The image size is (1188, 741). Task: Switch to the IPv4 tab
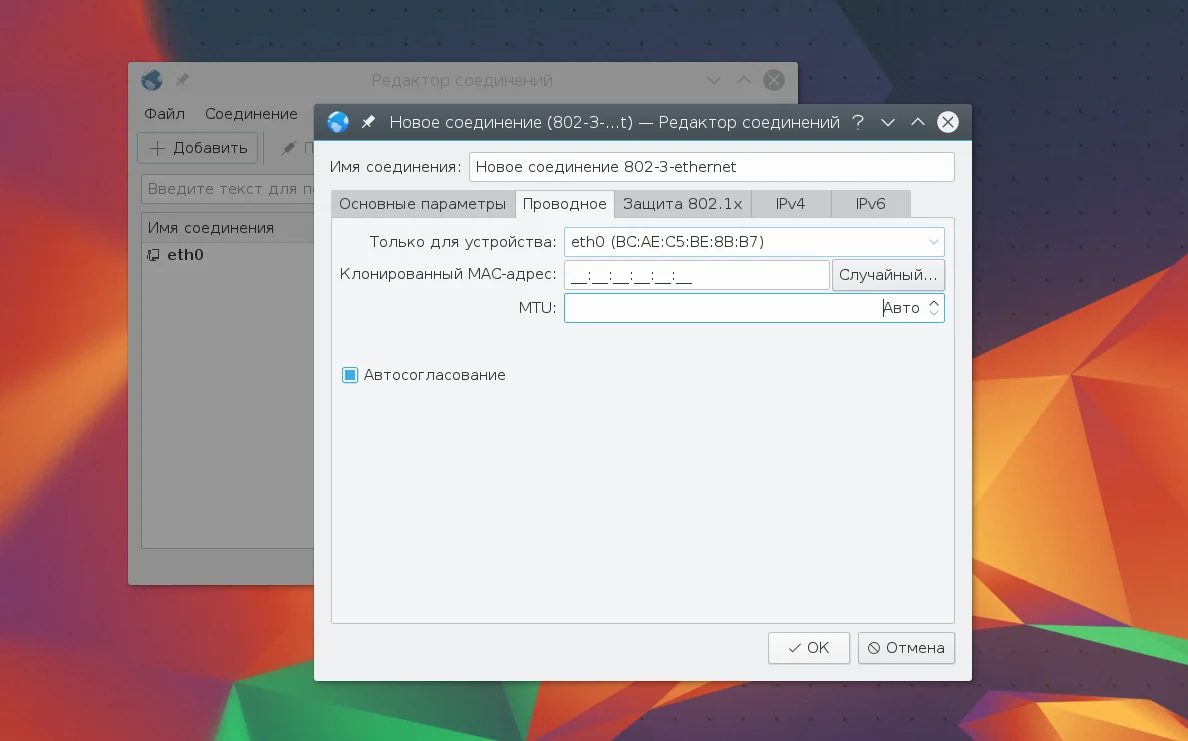[790, 204]
